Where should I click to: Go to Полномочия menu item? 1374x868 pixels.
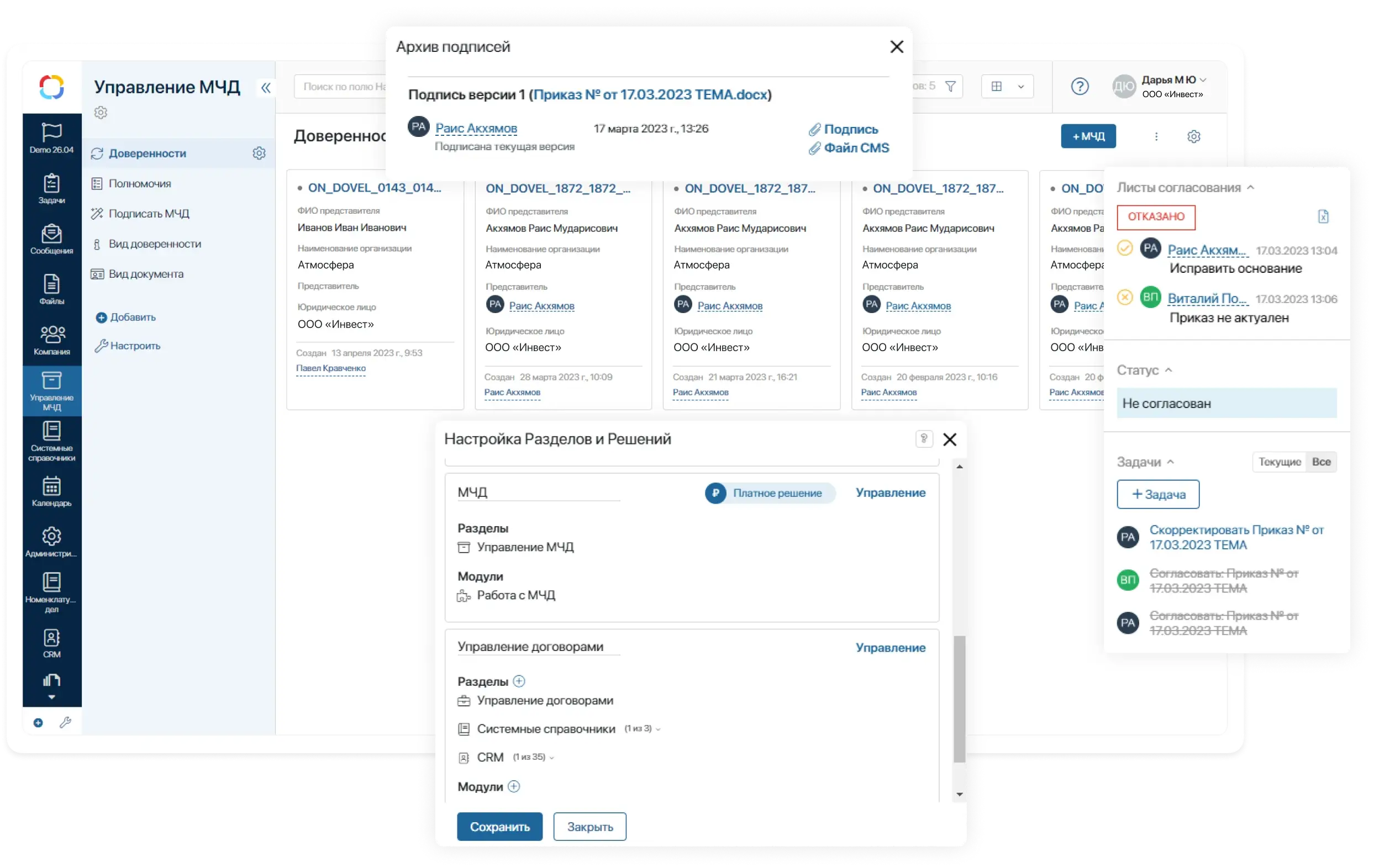click(x=140, y=184)
